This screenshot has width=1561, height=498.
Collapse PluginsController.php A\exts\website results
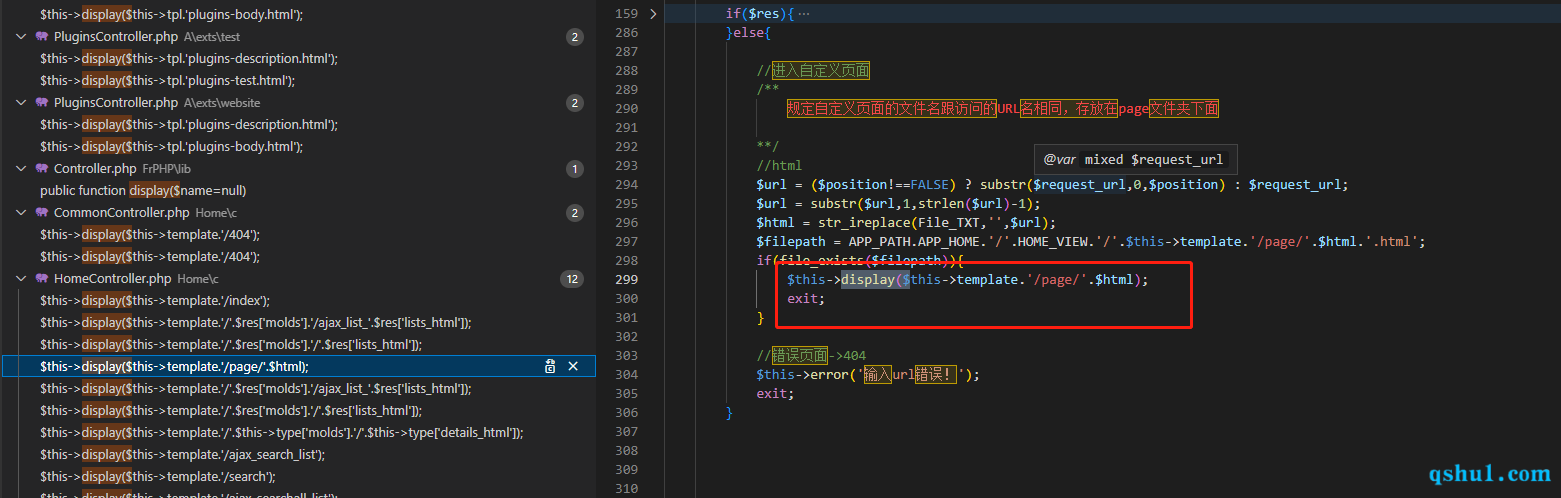[21, 103]
